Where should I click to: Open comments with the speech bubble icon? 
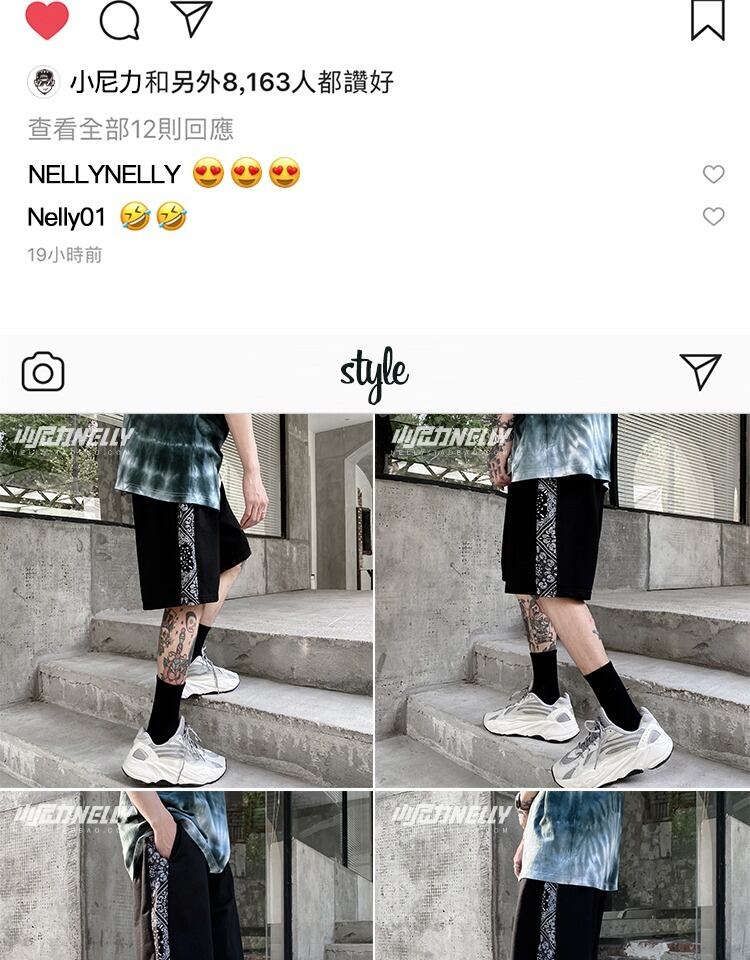pos(119,20)
